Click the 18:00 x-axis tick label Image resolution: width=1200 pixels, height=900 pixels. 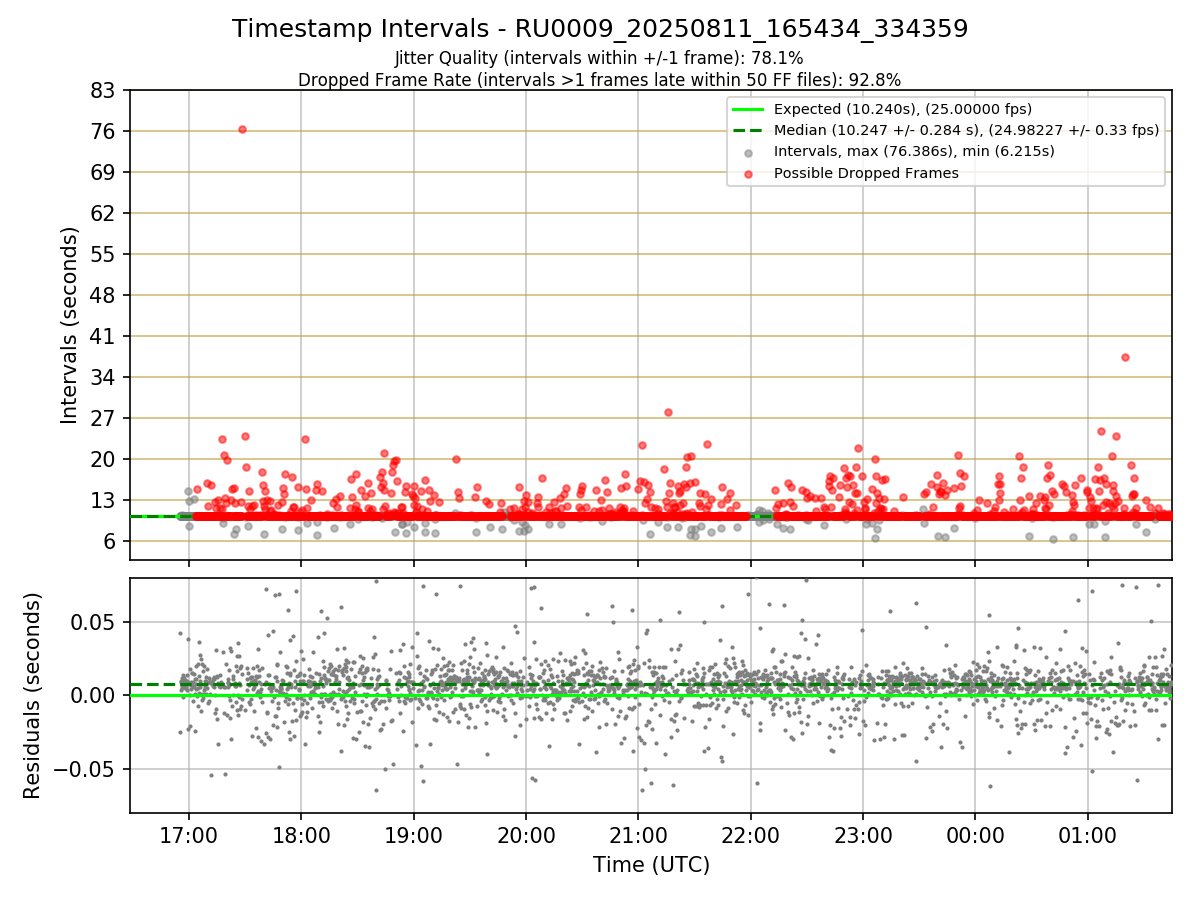(x=301, y=835)
